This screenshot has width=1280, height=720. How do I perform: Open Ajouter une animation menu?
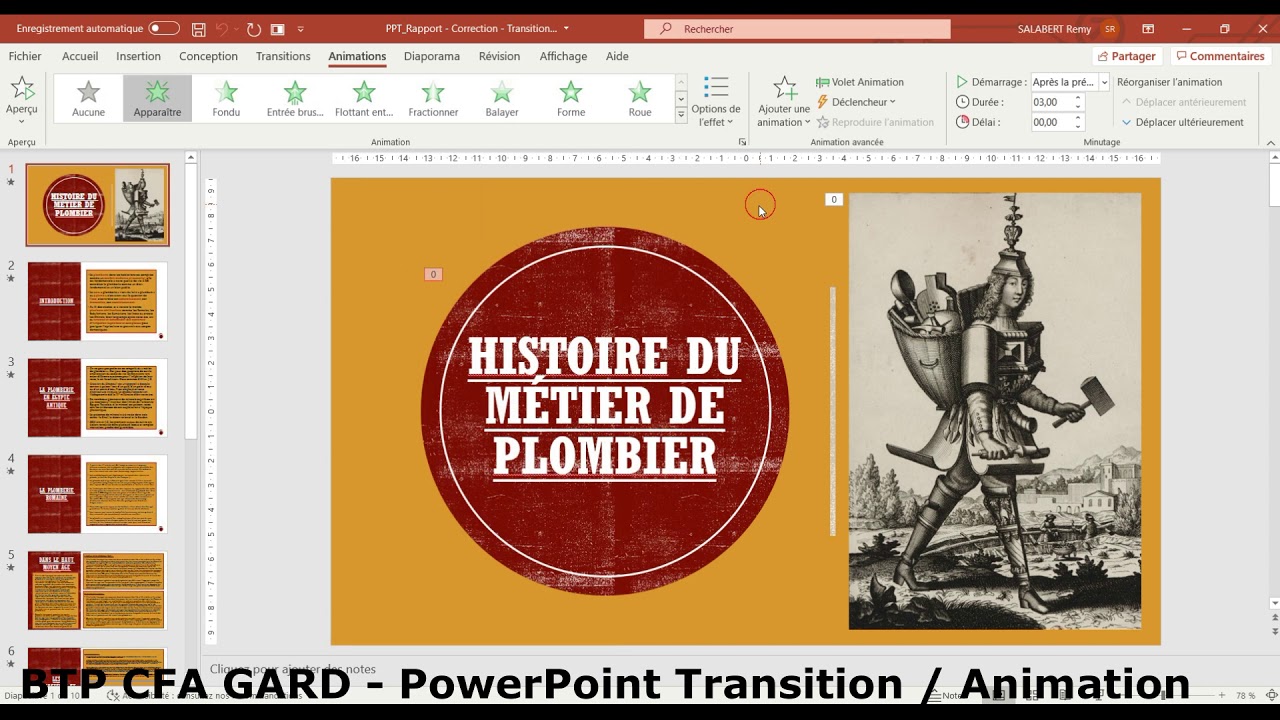click(x=784, y=102)
